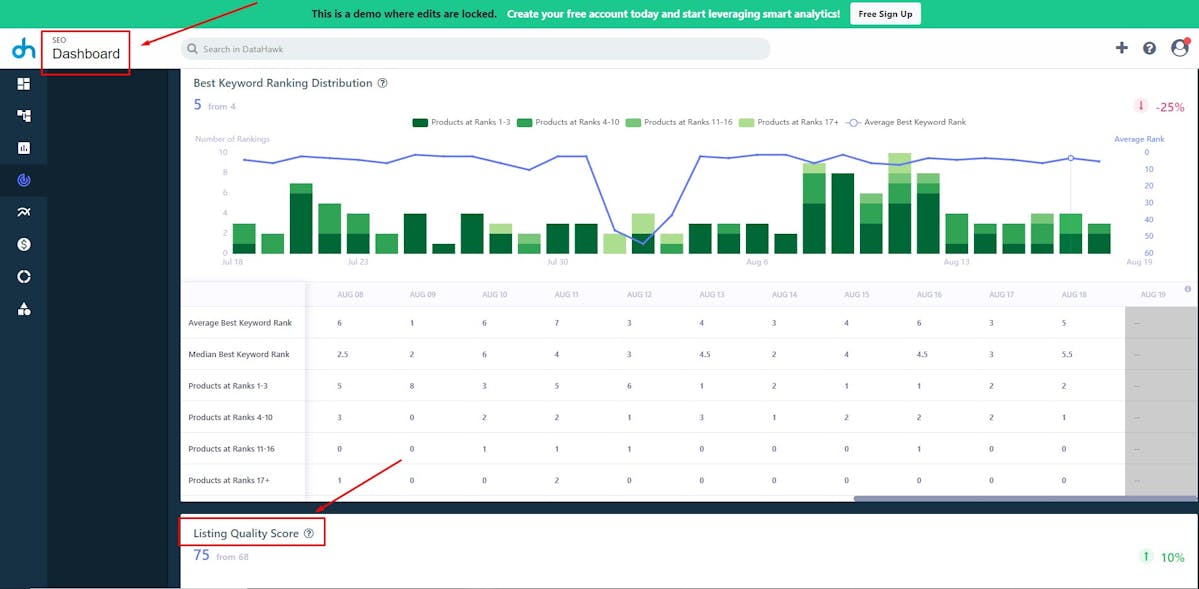Screen dimensions: 1199x589
Task: Toggle Products at Ranks 1-3 legend series
Action: [461, 122]
